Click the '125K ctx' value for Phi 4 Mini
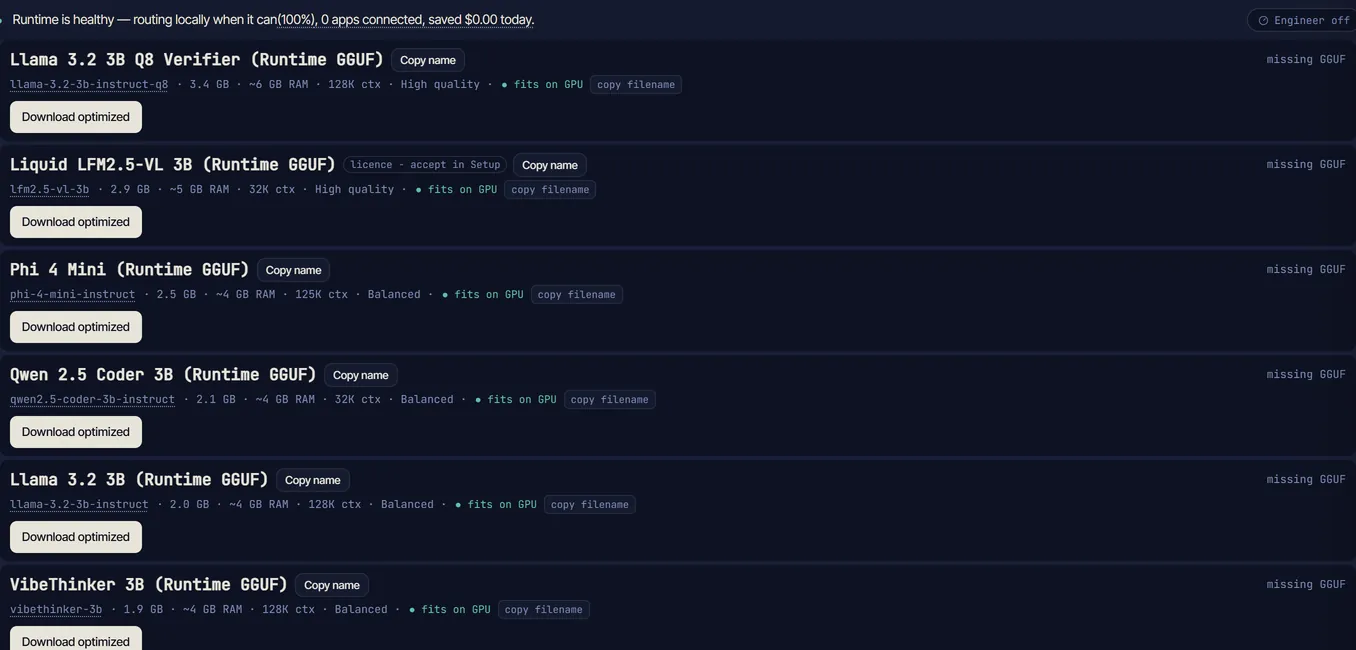The image size is (1356, 650). pos(321,295)
